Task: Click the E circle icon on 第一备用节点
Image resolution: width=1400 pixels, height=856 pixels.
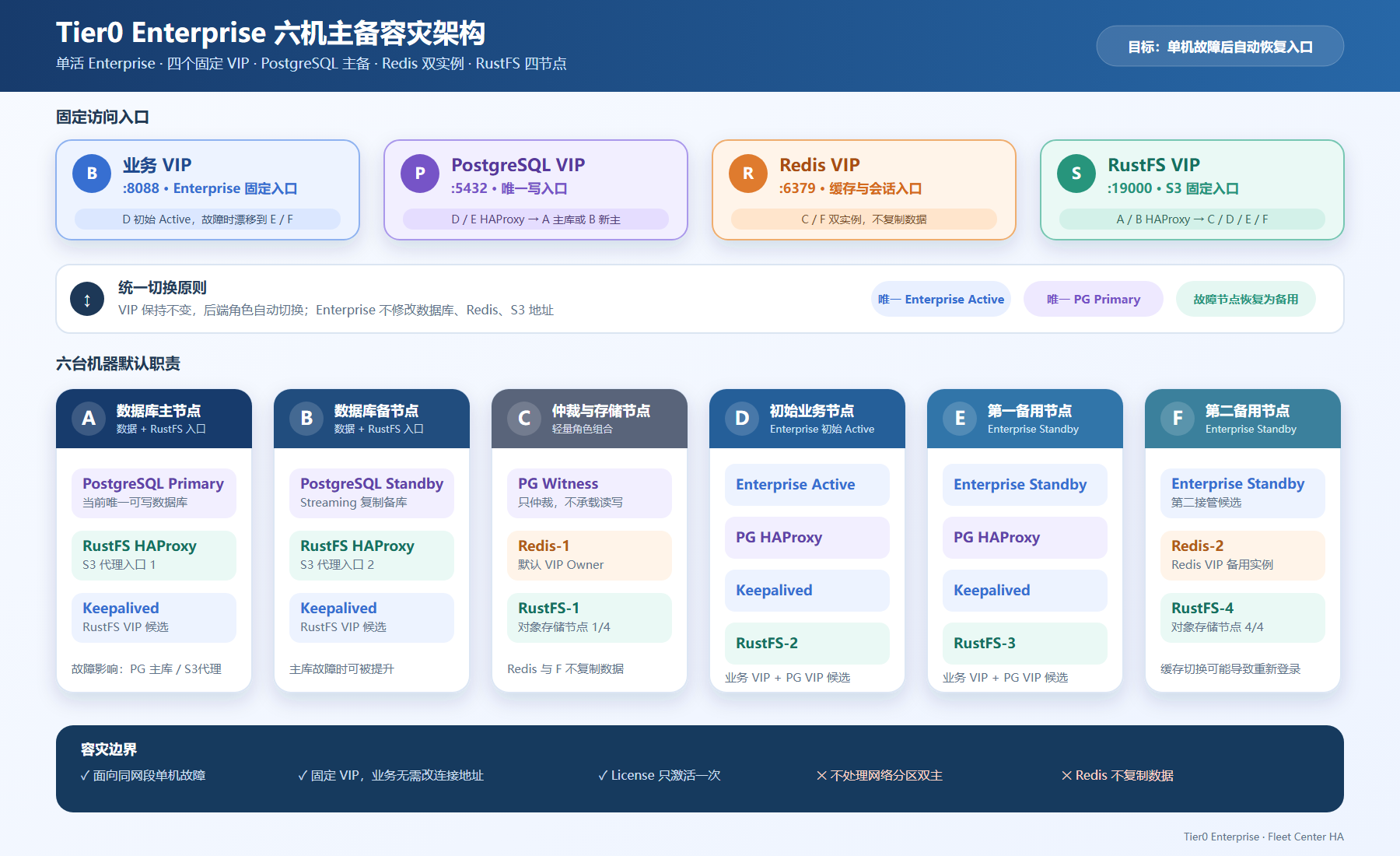Action: click(960, 419)
